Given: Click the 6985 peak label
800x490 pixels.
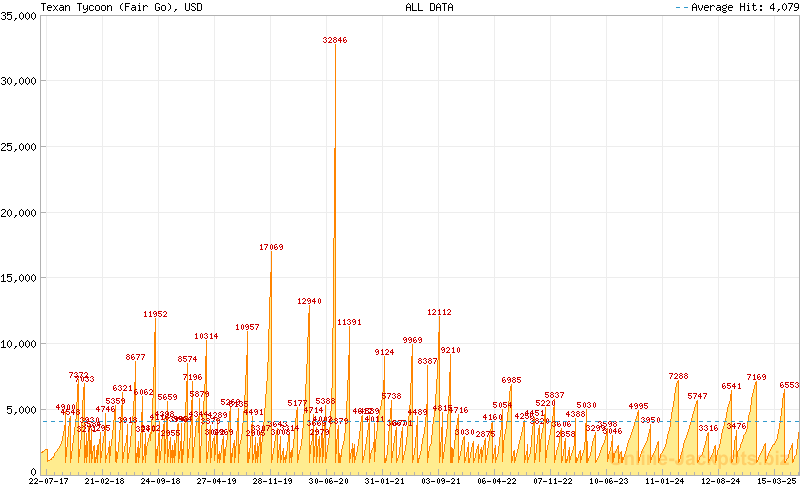Looking at the screenshot, I should click(511, 380).
